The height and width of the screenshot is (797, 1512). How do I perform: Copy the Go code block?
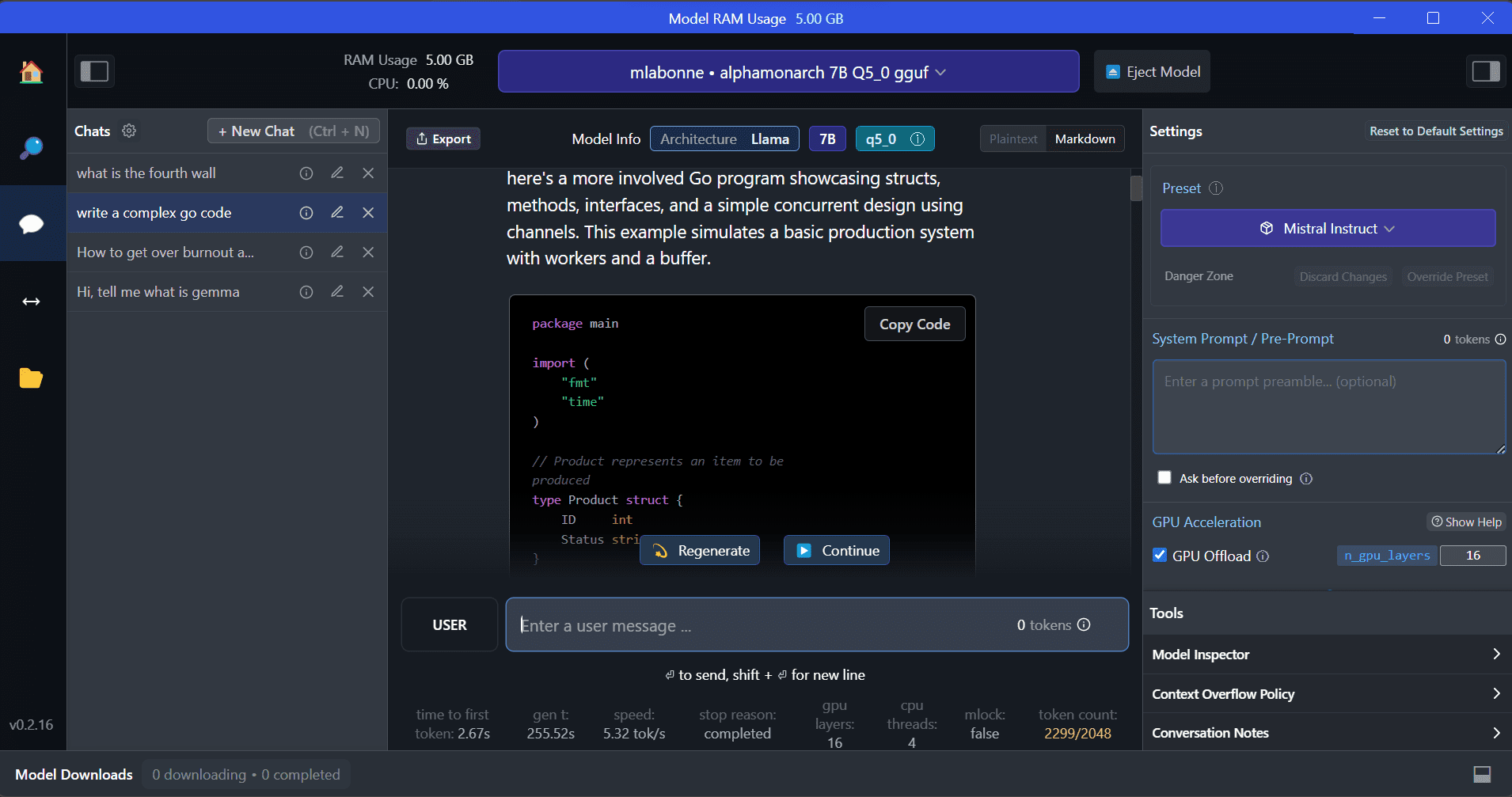[914, 324]
